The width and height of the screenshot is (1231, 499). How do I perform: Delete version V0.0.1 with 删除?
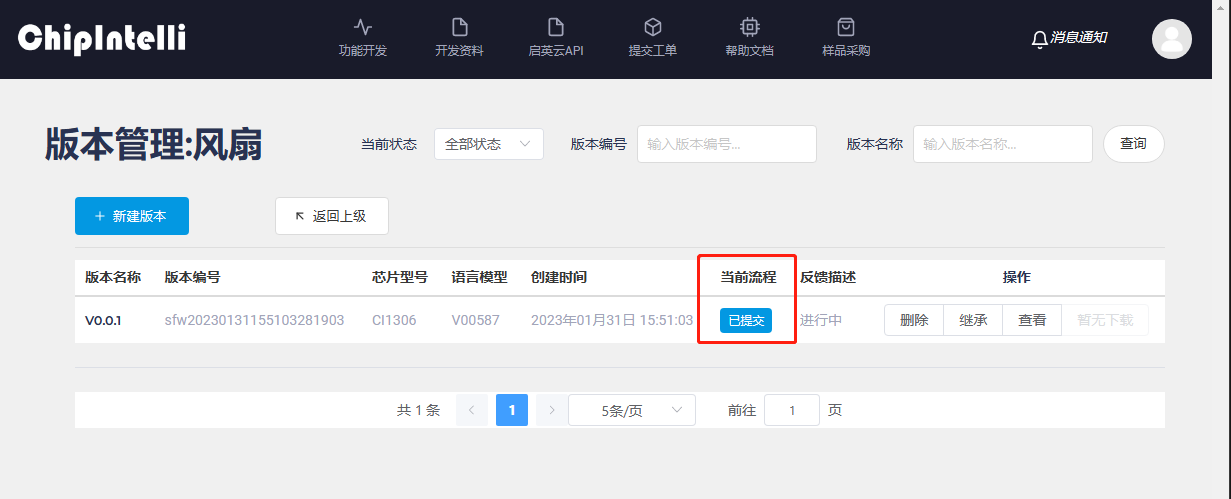(x=914, y=320)
